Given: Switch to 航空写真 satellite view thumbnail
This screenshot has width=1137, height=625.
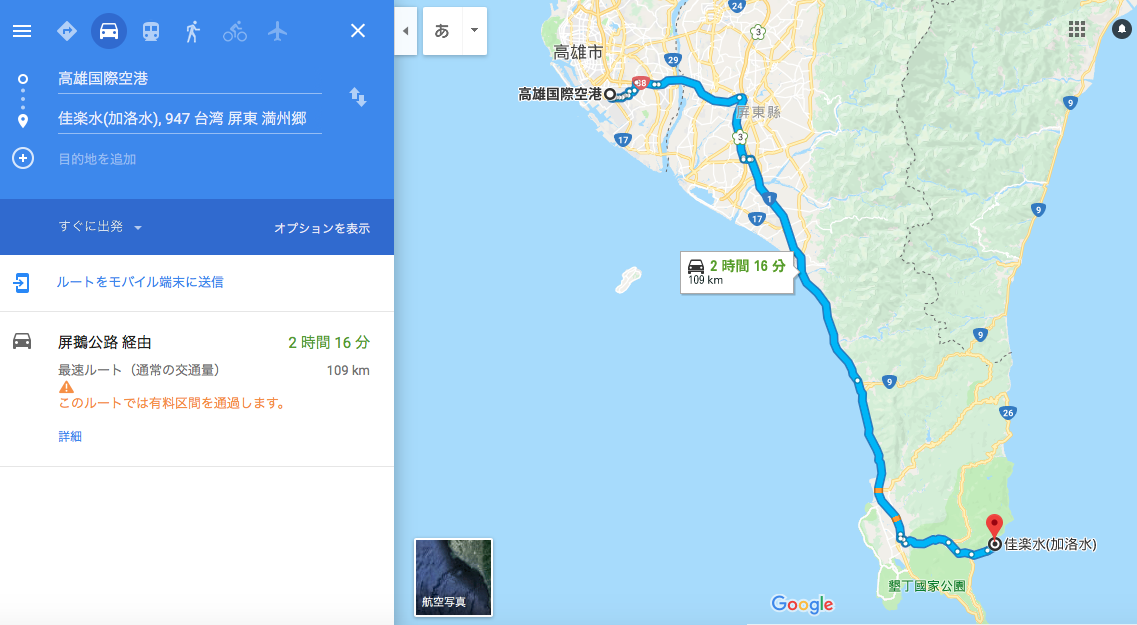Looking at the screenshot, I should coord(453,577).
